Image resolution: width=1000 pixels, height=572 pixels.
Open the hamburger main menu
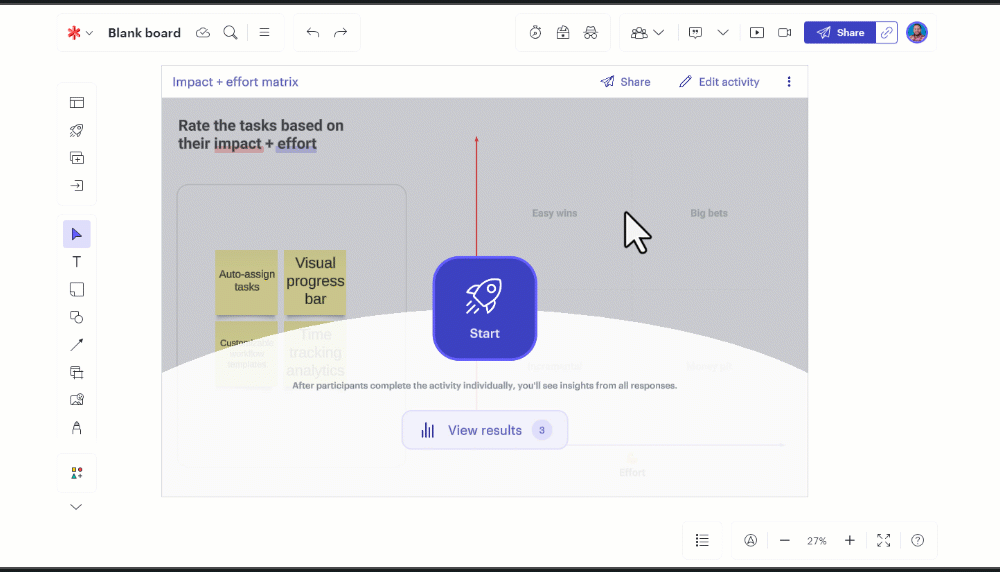pos(265,33)
